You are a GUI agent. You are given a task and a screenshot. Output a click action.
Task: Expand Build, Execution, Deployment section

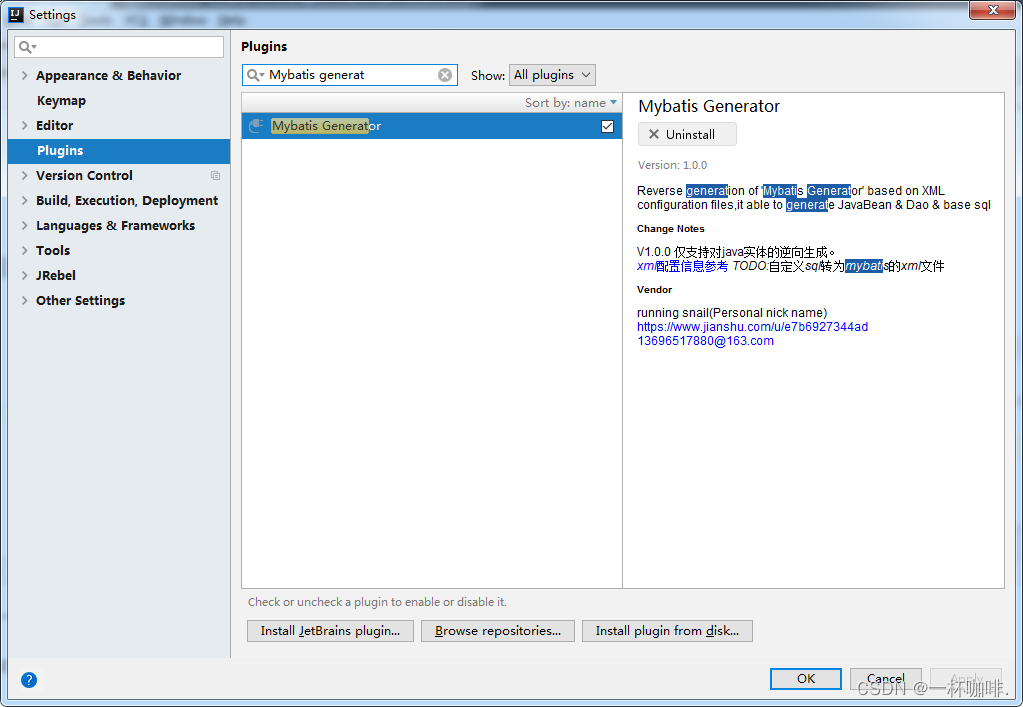25,200
